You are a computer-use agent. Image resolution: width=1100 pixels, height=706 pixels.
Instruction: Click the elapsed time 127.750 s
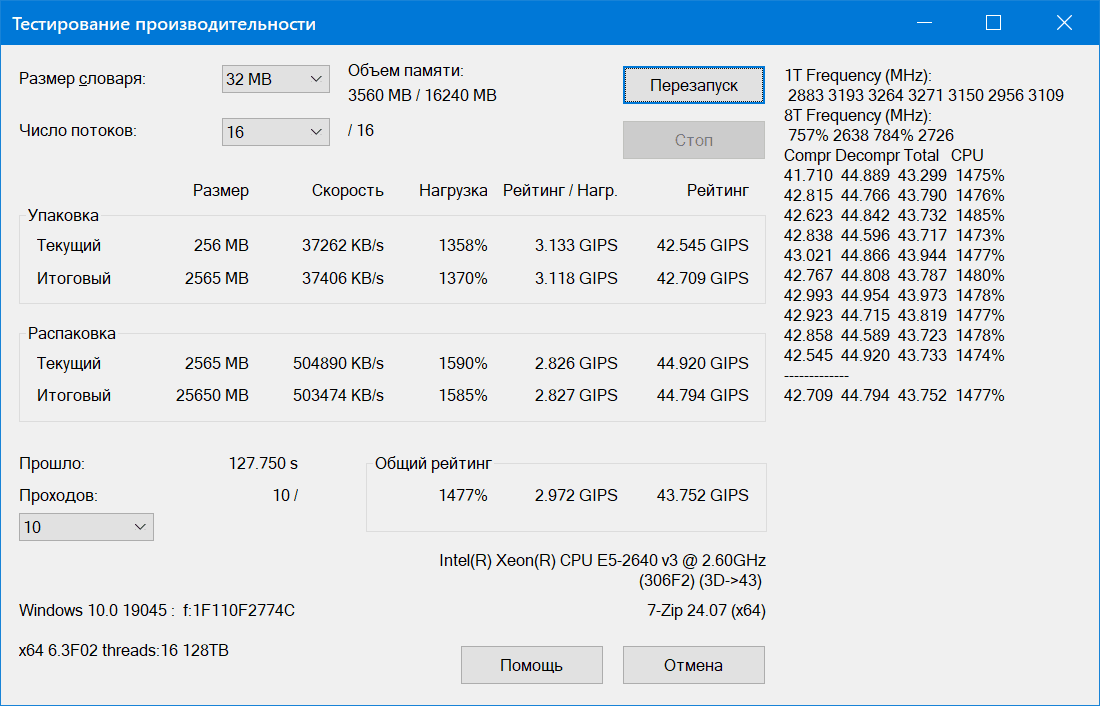pos(263,464)
